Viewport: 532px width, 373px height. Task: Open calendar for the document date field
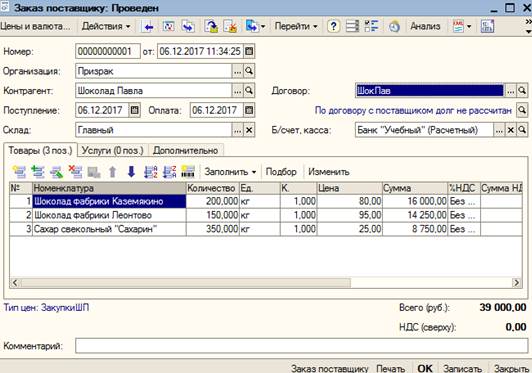249,51
